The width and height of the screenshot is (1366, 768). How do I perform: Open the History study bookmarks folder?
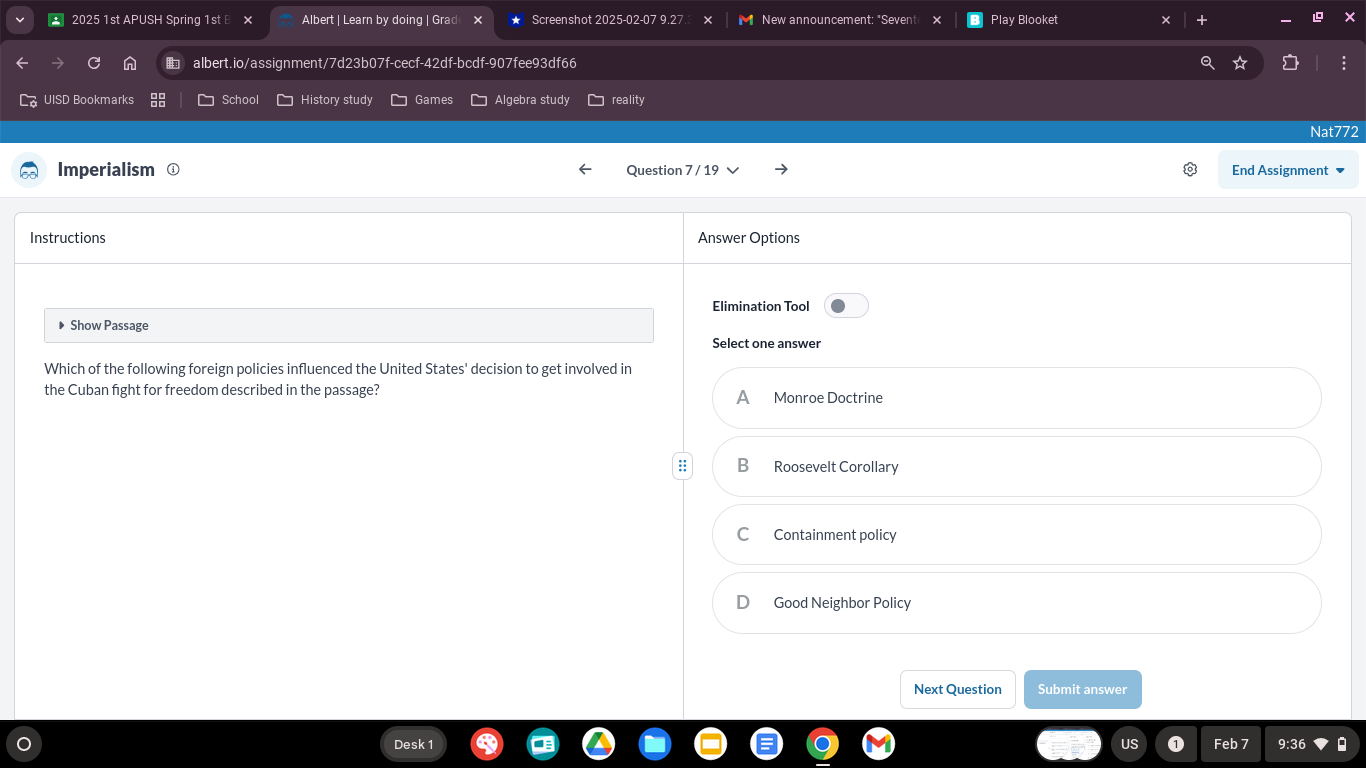coord(325,100)
